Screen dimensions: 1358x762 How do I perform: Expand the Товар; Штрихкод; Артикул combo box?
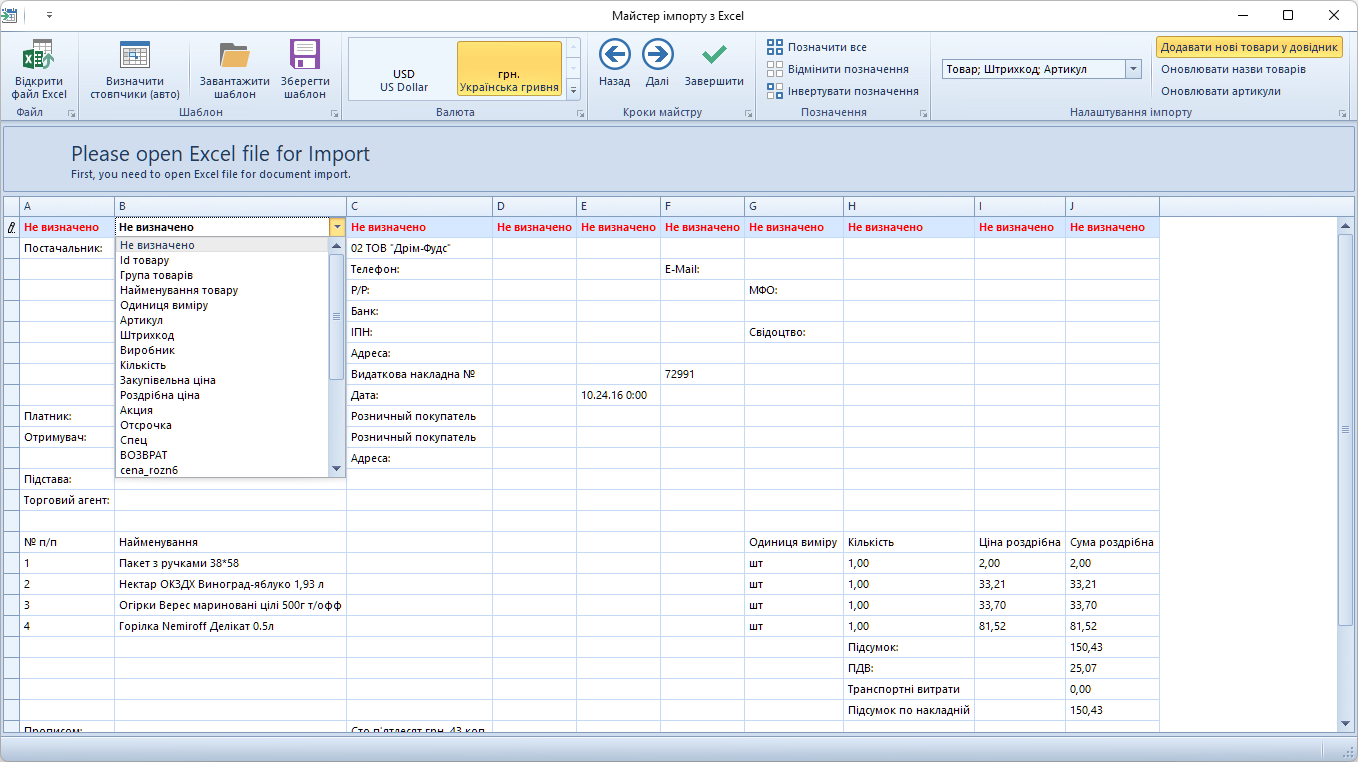pyautogui.click(x=1133, y=69)
